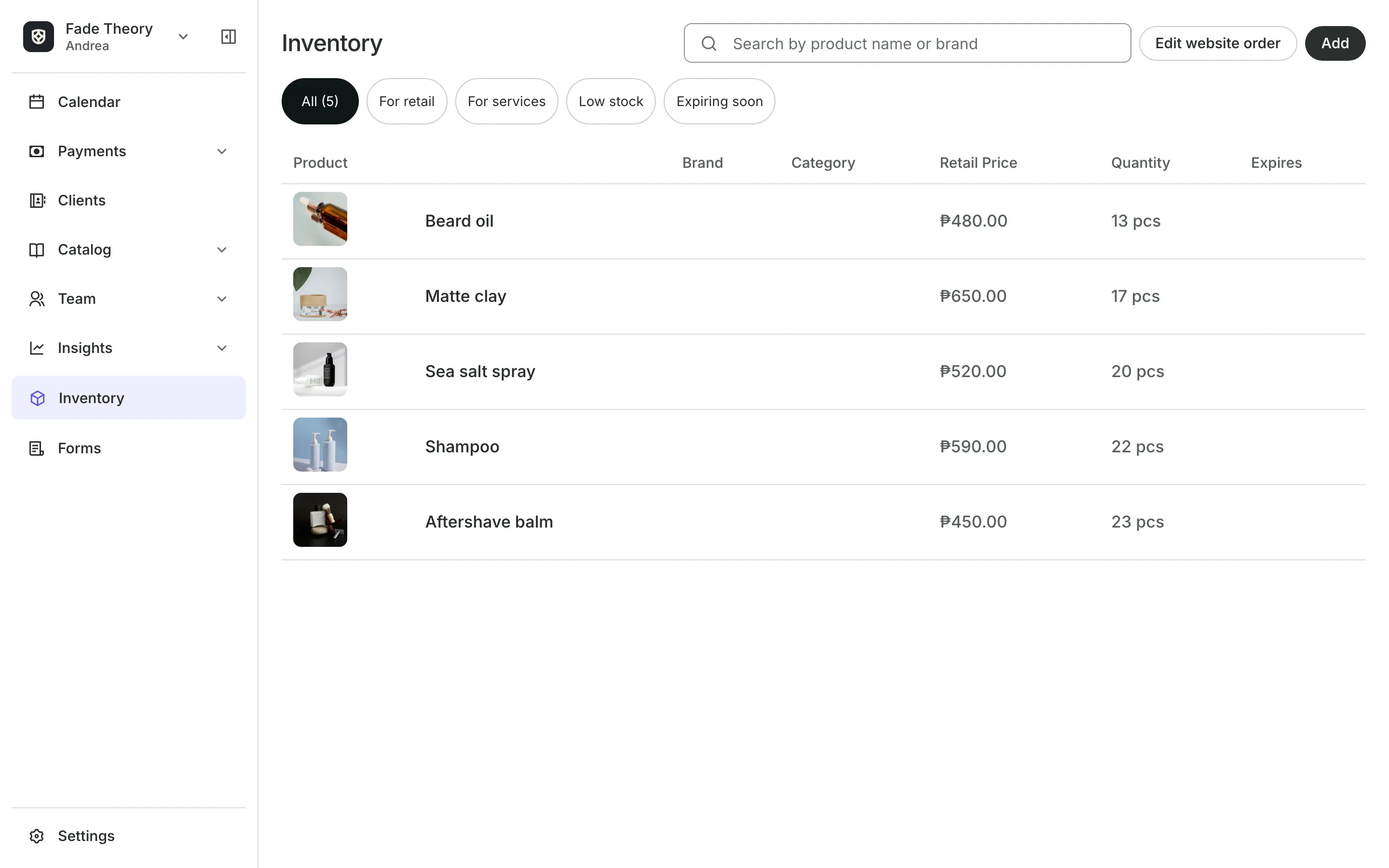Image resolution: width=1389 pixels, height=868 pixels.
Task: Show Expiring soon items
Action: point(719,101)
